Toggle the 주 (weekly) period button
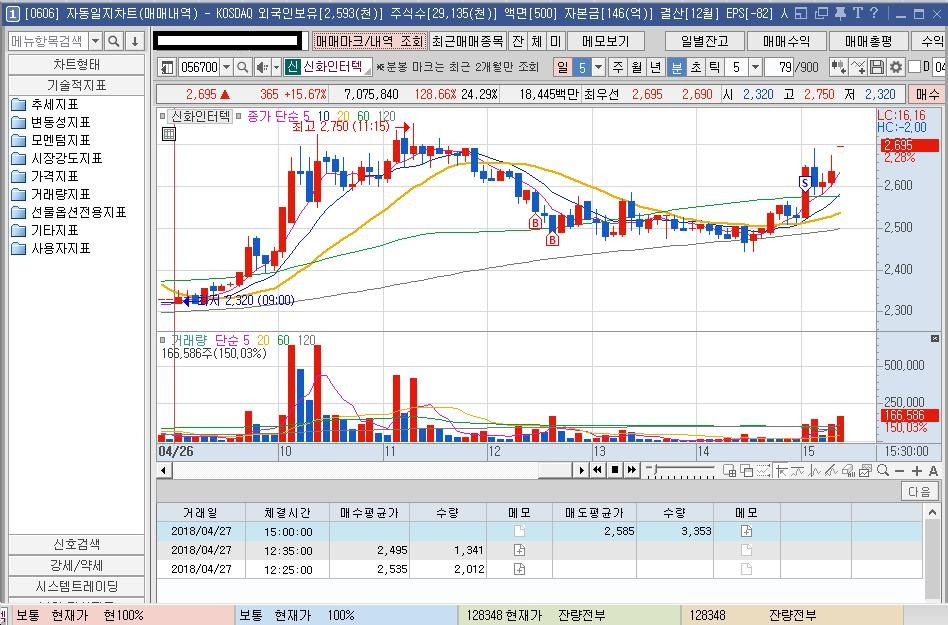 618,67
